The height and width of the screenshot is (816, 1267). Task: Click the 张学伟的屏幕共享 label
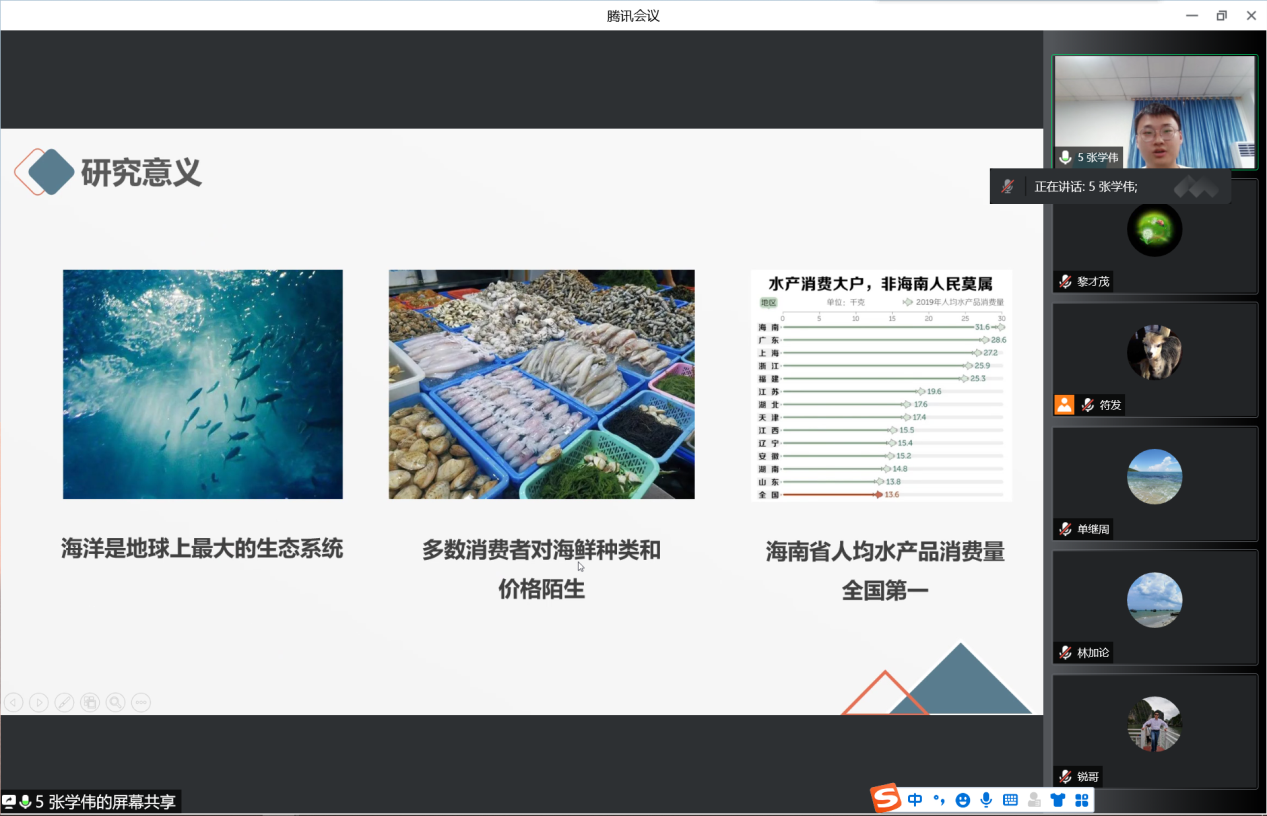click(105, 802)
